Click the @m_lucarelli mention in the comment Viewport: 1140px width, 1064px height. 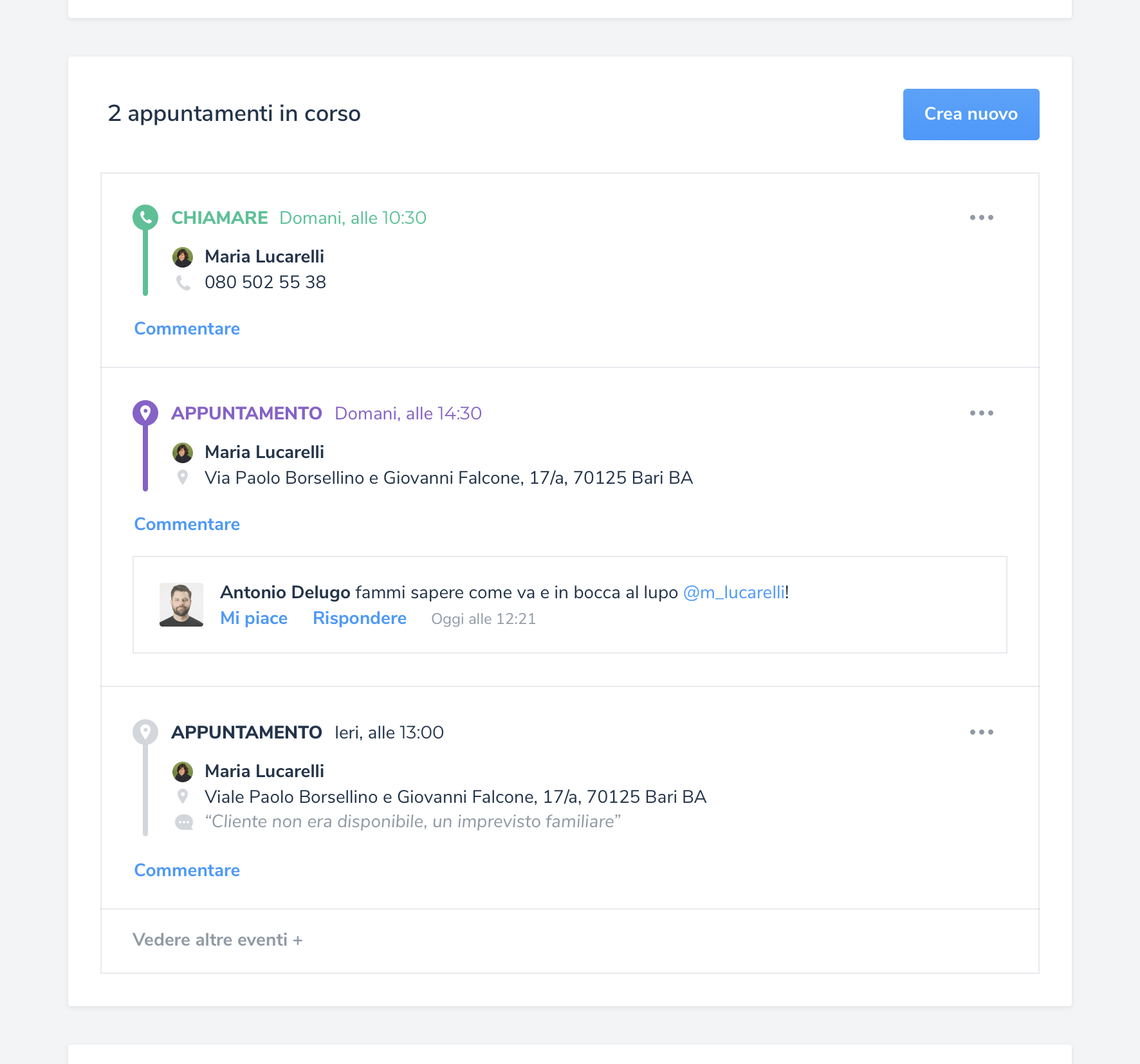(x=733, y=592)
